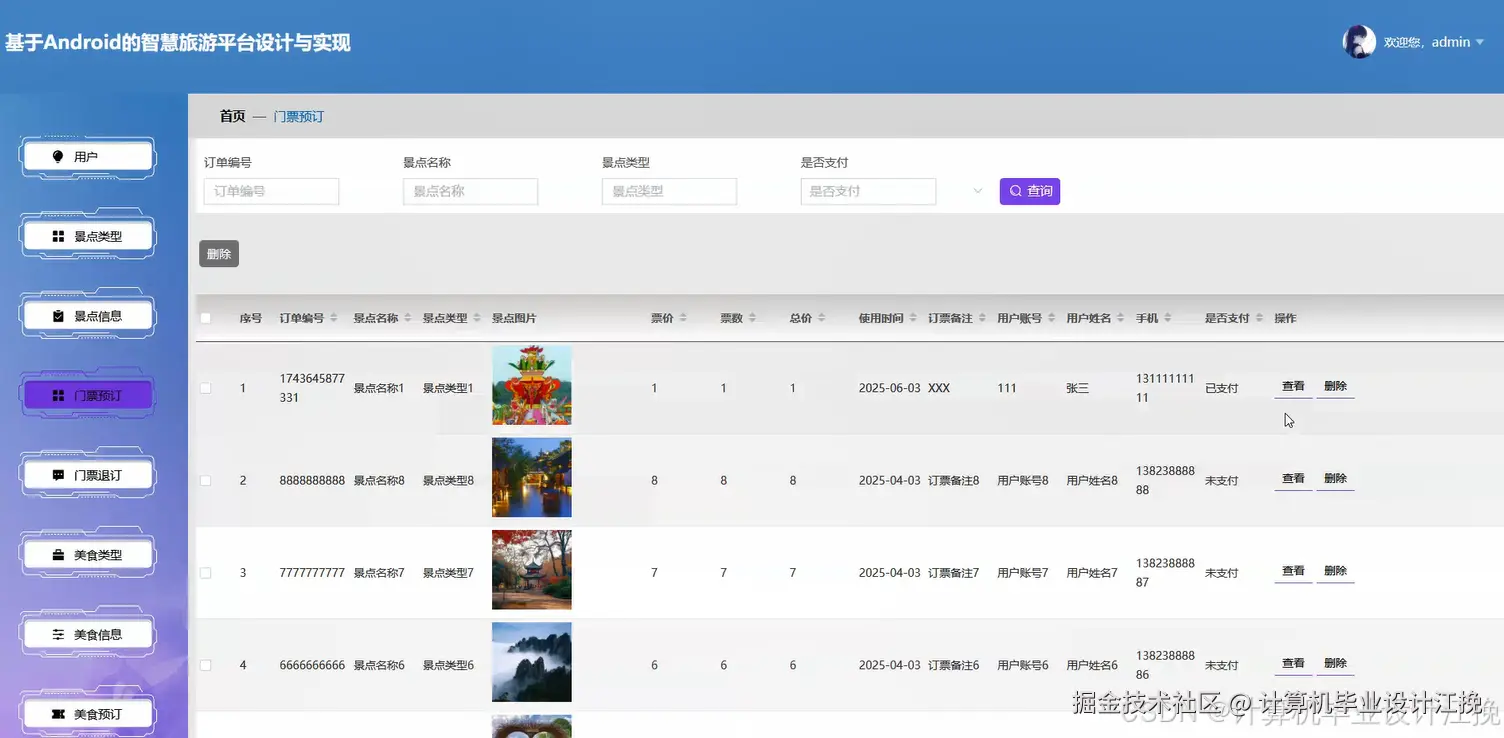Click the 订单编号 input field

click(270, 191)
